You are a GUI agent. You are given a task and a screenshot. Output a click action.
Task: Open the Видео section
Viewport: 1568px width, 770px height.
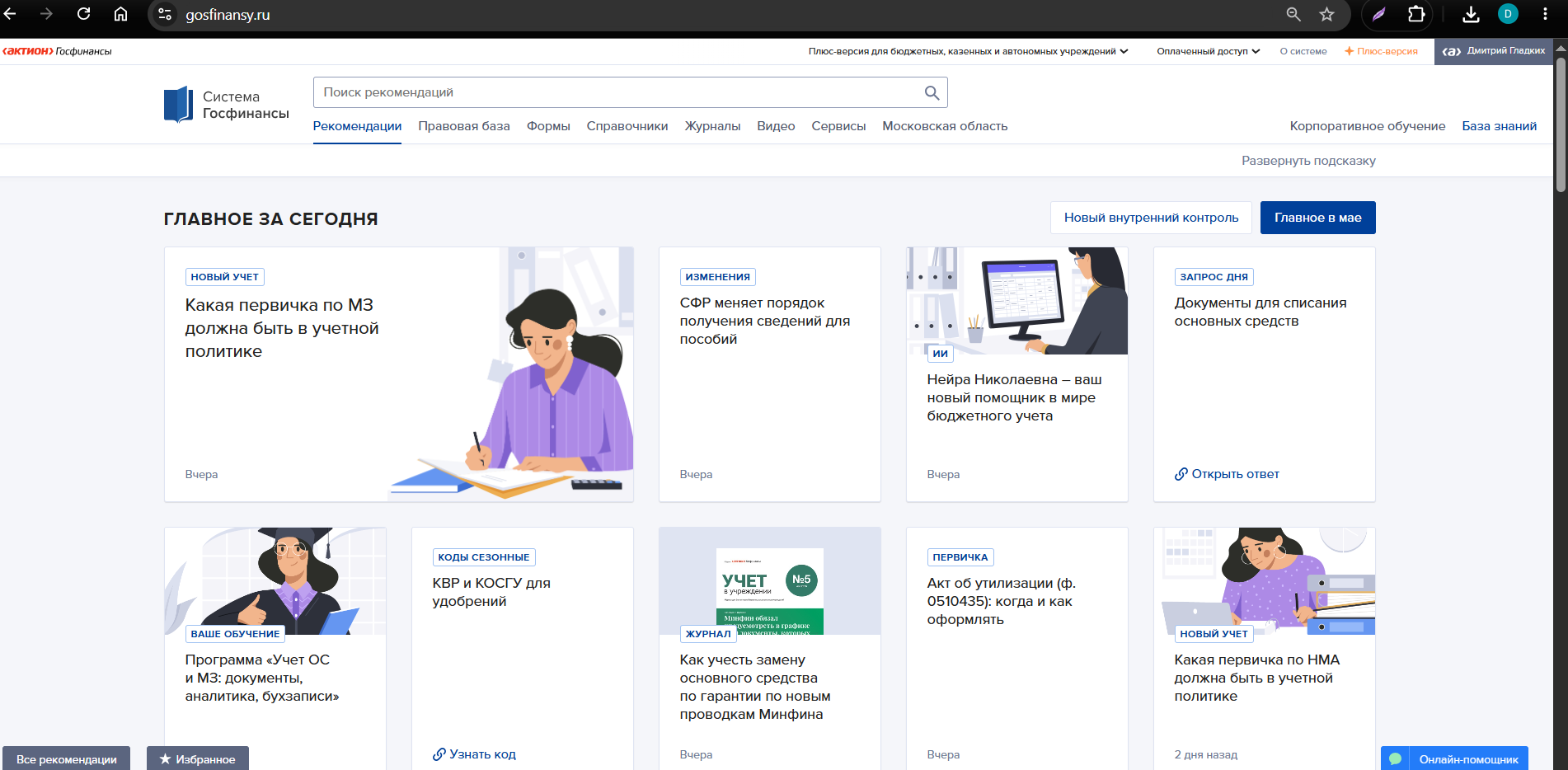click(x=776, y=126)
